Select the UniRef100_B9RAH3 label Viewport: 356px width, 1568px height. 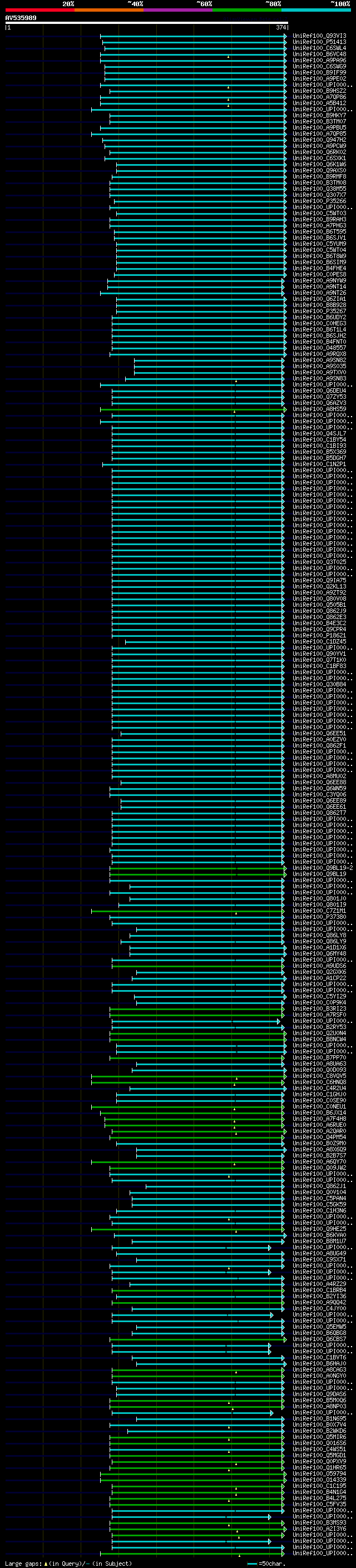click(319, 219)
